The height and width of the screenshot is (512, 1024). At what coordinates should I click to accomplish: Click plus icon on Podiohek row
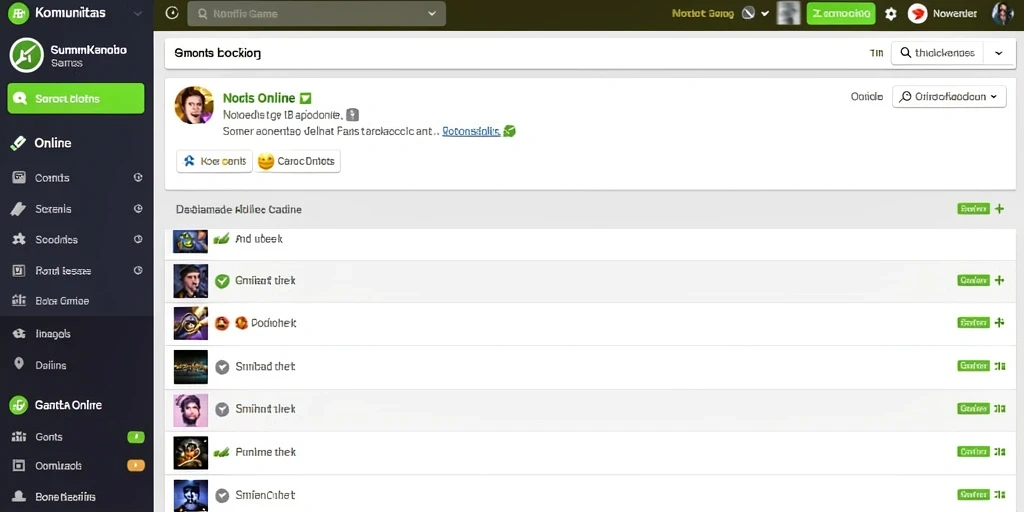click(x=999, y=322)
